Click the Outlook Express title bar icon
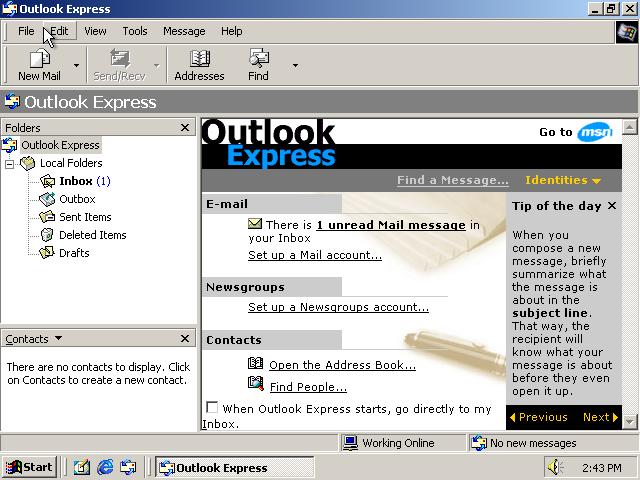The width and height of the screenshot is (640, 480). click(9, 9)
